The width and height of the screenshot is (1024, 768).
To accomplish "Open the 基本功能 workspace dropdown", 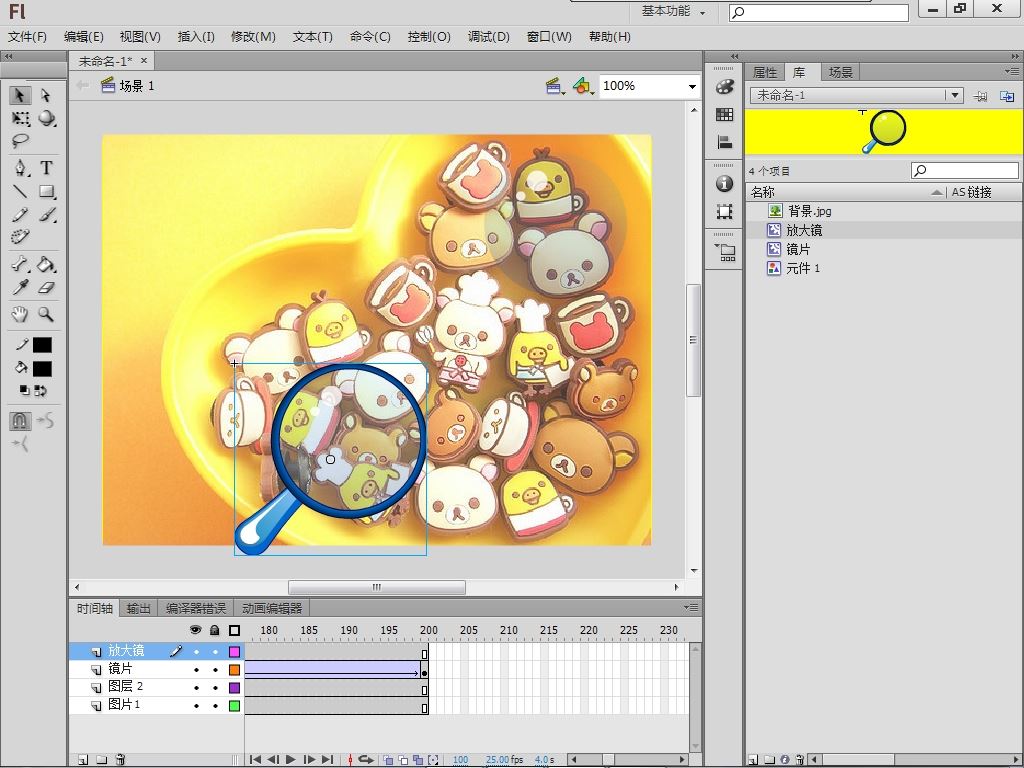I will 673,11.
